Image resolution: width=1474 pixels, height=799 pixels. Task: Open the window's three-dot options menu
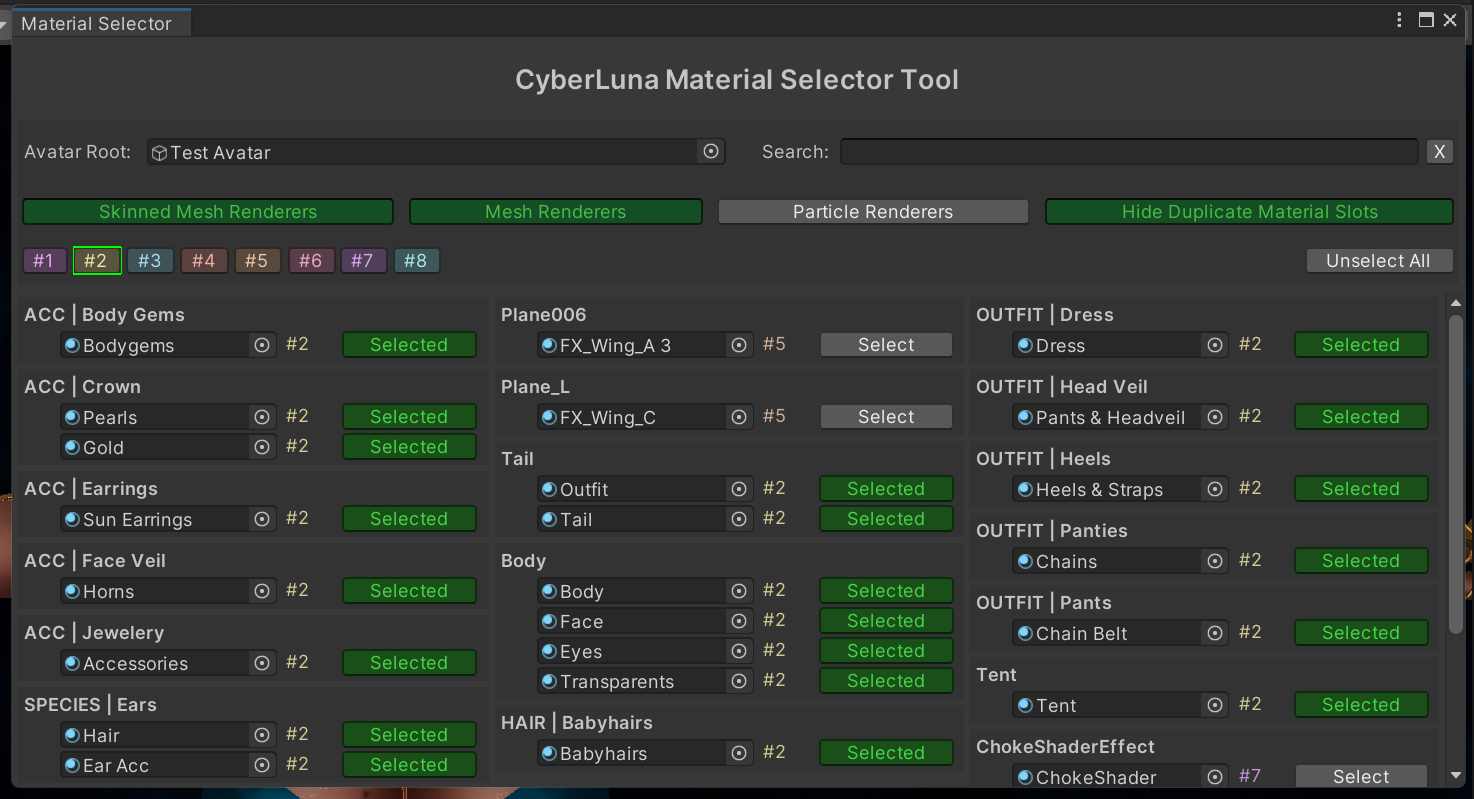point(1399,20)
